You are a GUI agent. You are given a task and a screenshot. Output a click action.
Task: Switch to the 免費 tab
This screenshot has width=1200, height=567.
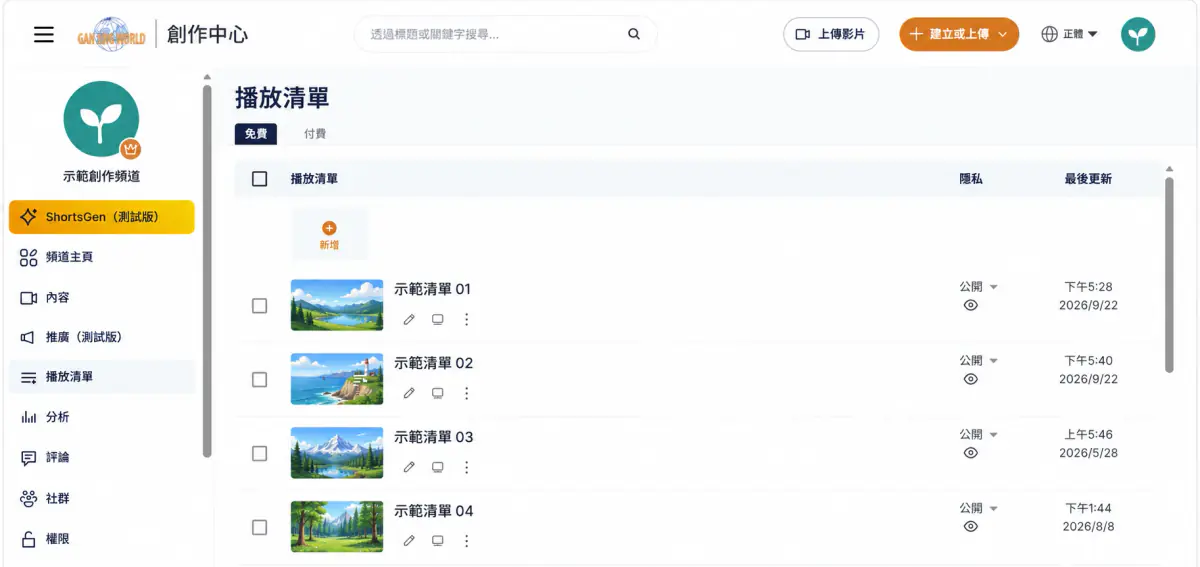point(256,133)
